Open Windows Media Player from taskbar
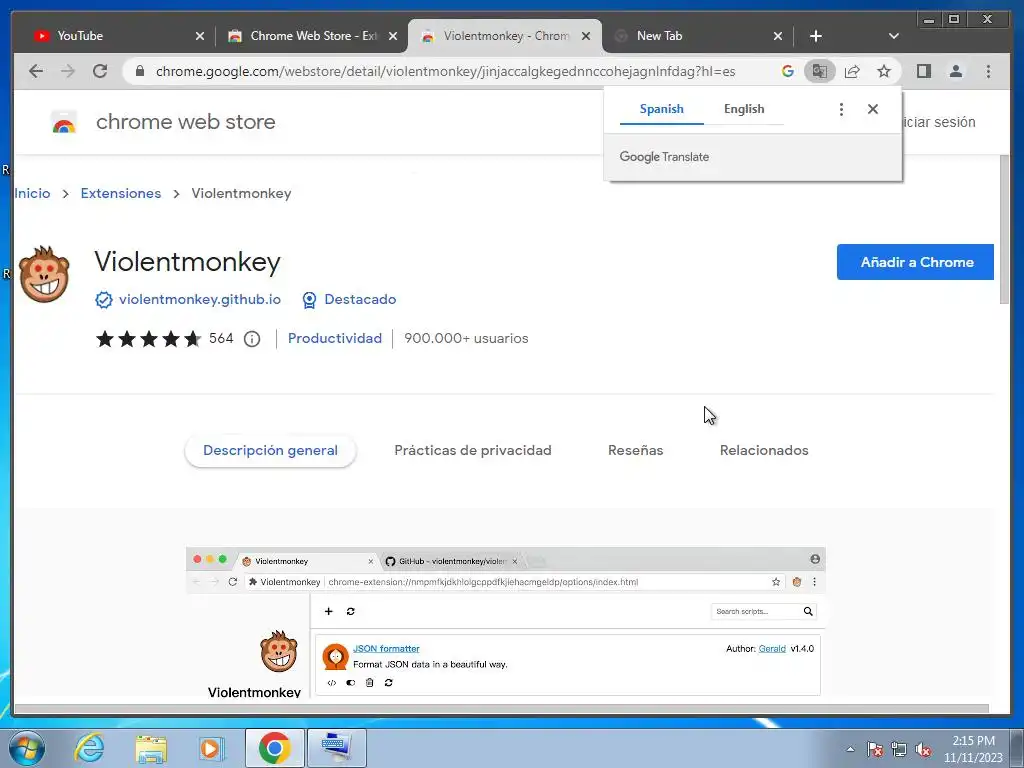This screenshot has width=1024, height=768. [211, 748]
